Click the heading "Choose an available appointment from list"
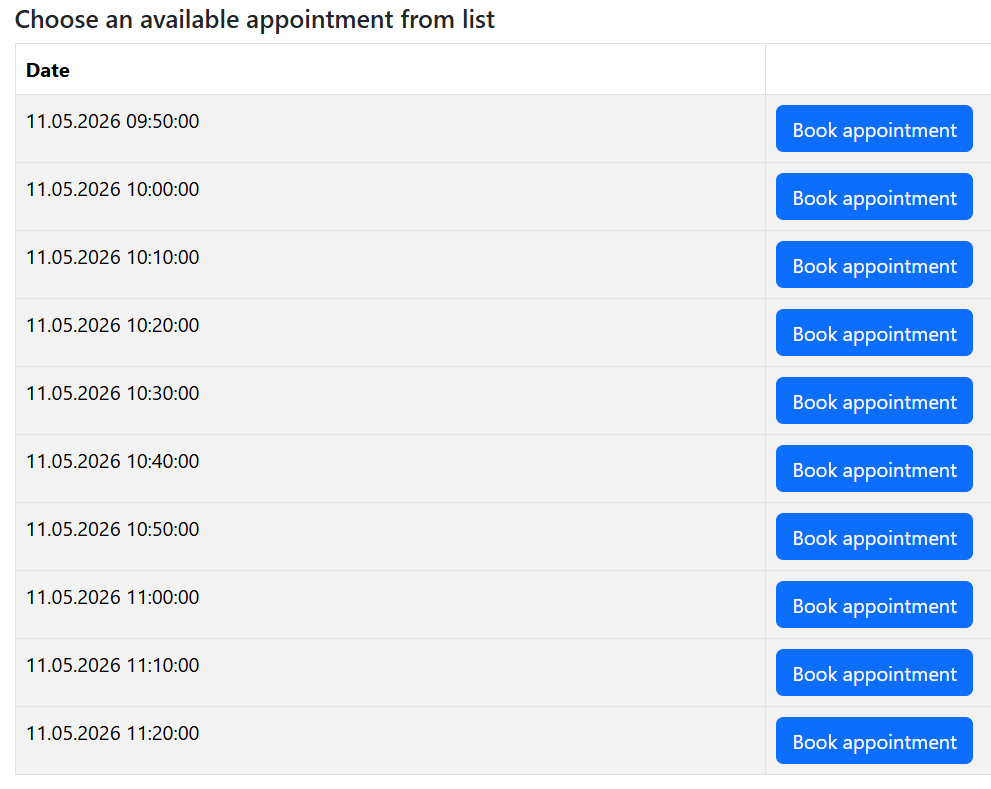 [x=255, y=19]
